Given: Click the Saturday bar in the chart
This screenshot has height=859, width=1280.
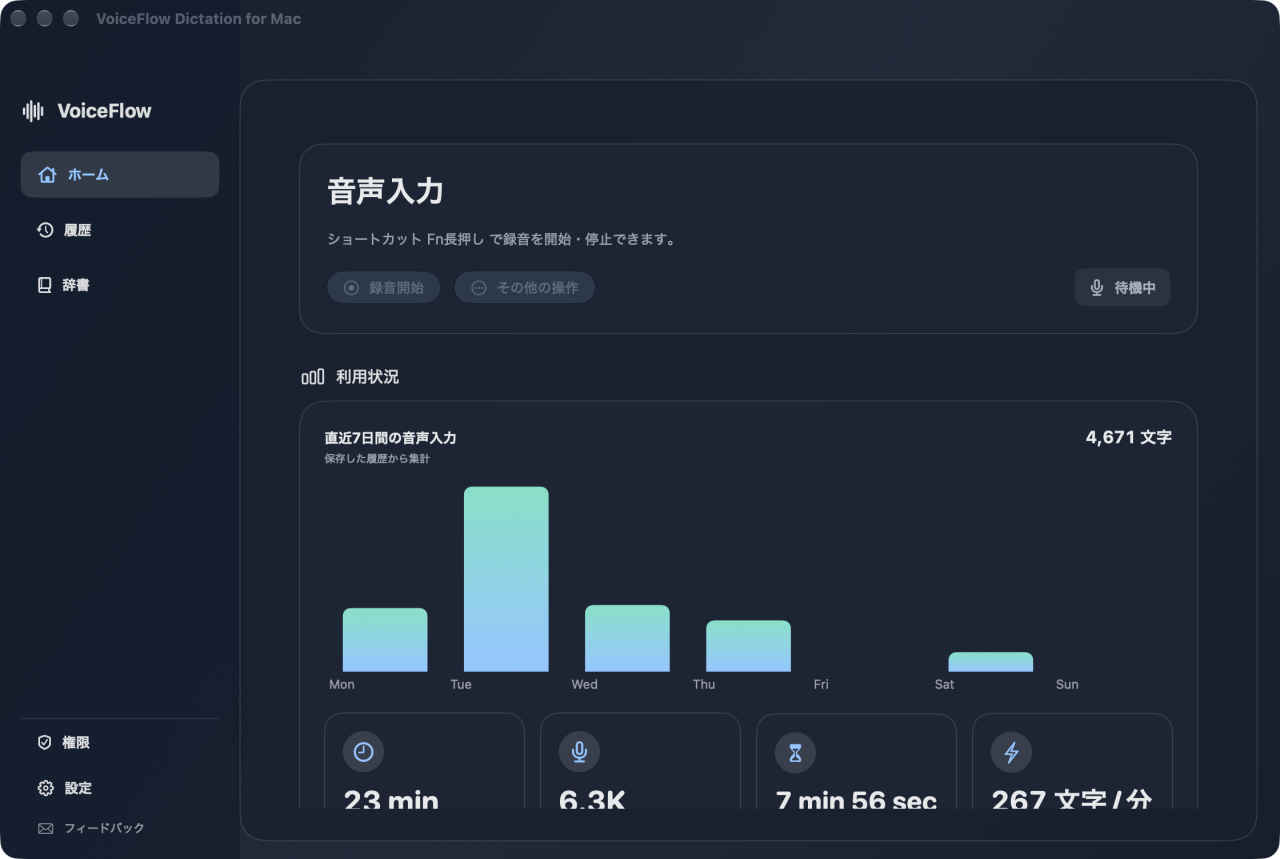Looking at the screenshot, I should (990, 662).
